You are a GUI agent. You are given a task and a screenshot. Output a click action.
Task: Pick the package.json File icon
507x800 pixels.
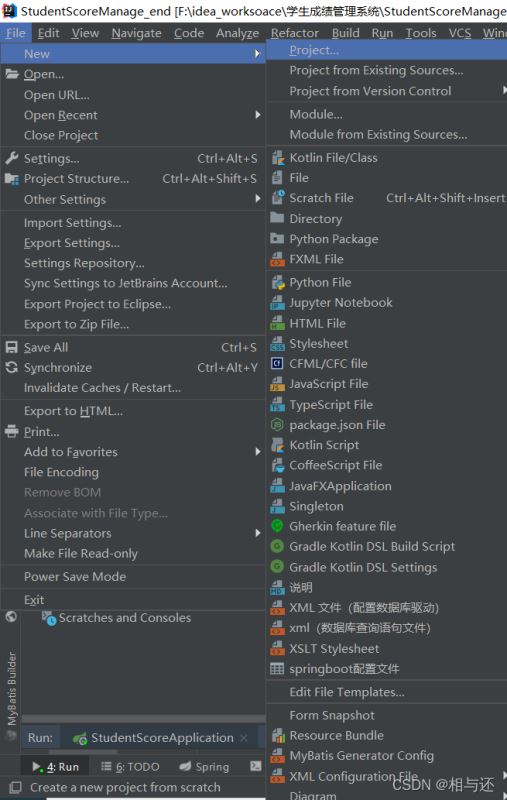[277, 425]
